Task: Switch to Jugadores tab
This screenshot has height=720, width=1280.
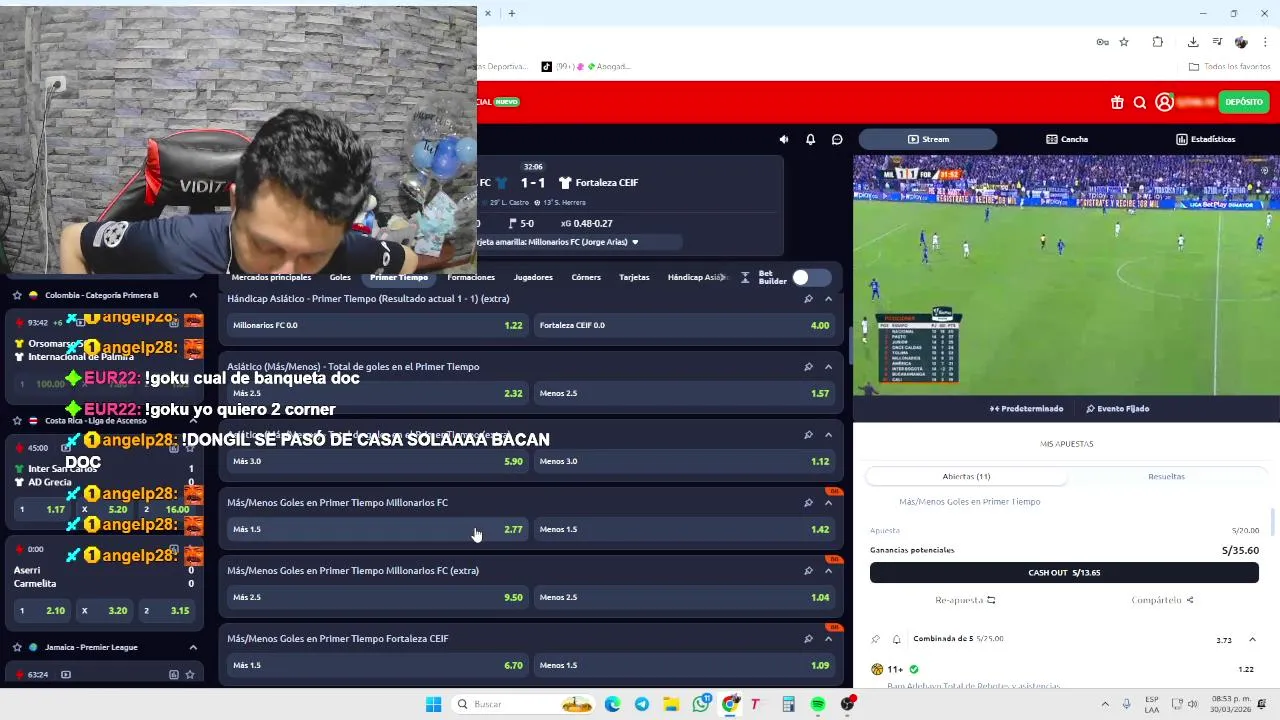Action: point(533,277)
